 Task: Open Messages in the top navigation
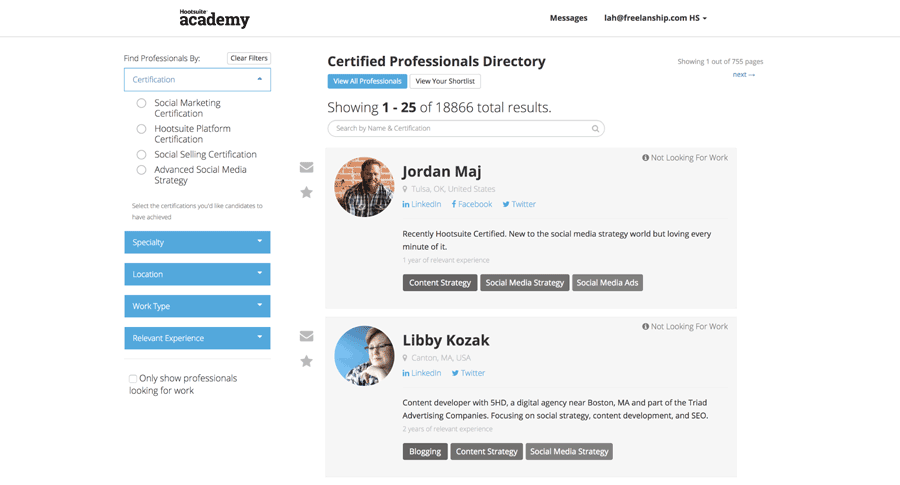568,18
